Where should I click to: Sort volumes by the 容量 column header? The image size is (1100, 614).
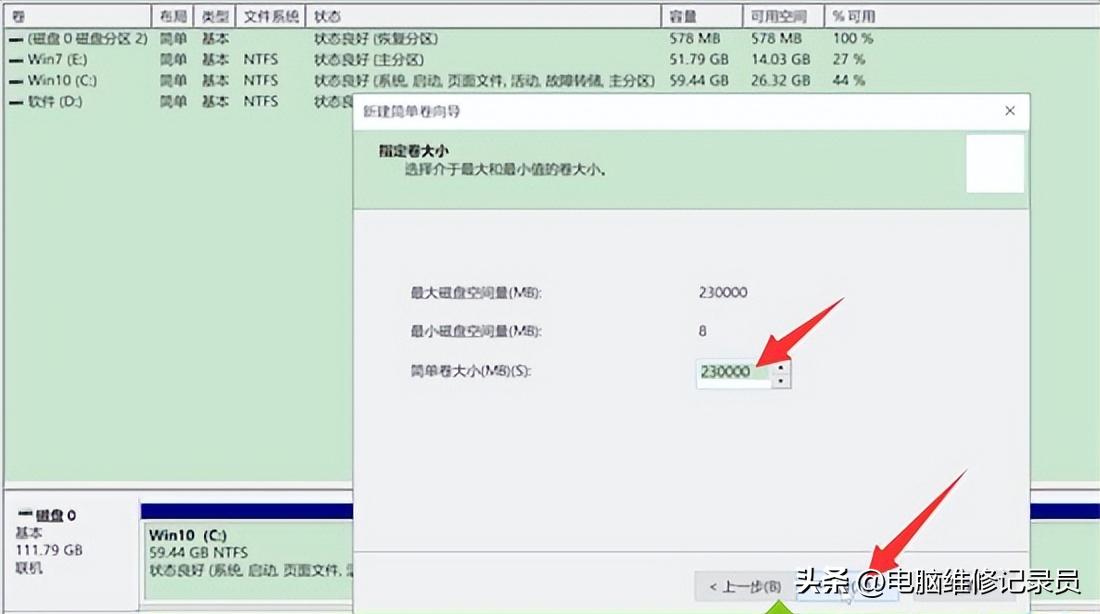[700, 15]
